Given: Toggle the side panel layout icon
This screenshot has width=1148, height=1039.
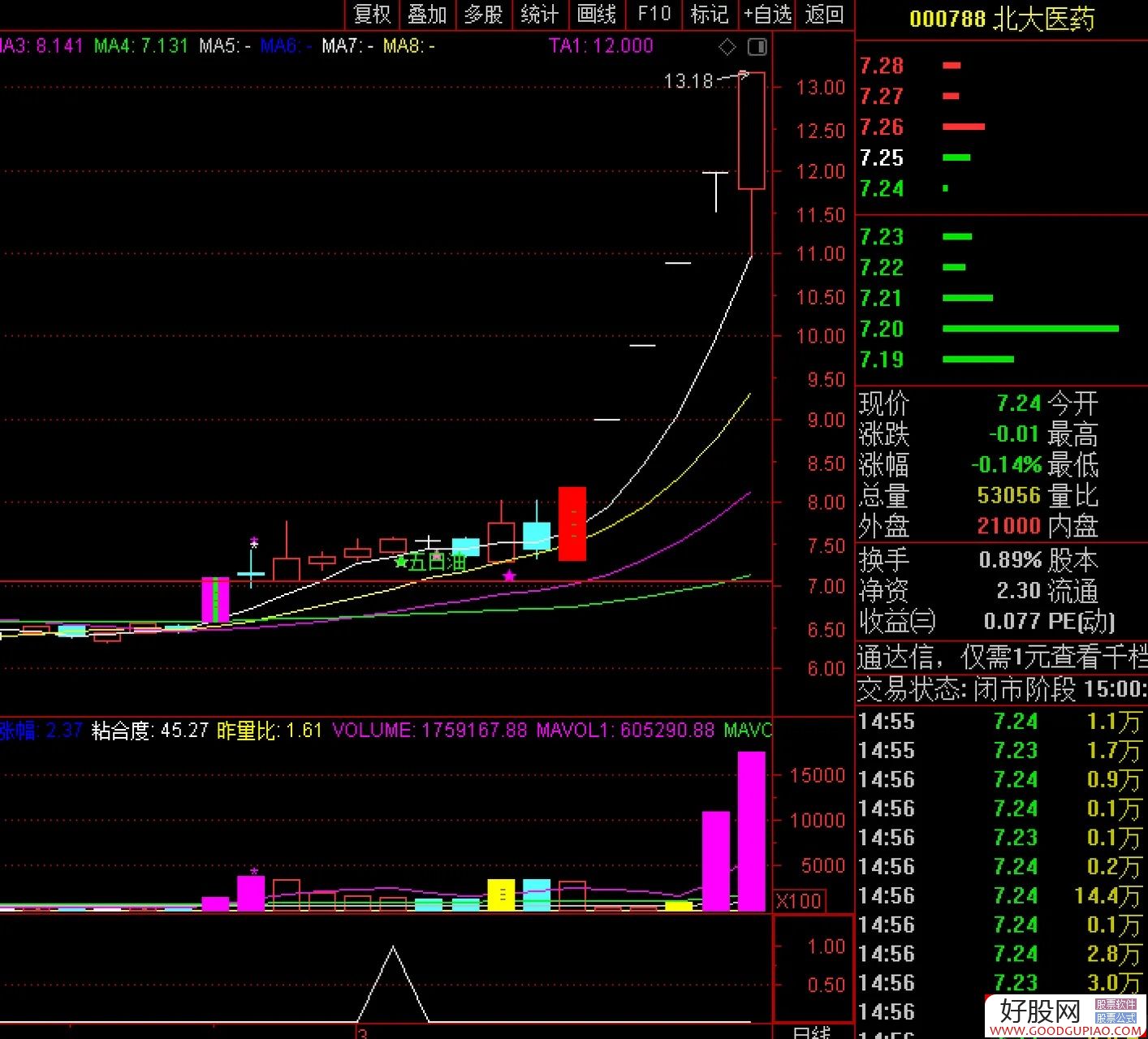Looking at the screenshot, I should 757,47.
